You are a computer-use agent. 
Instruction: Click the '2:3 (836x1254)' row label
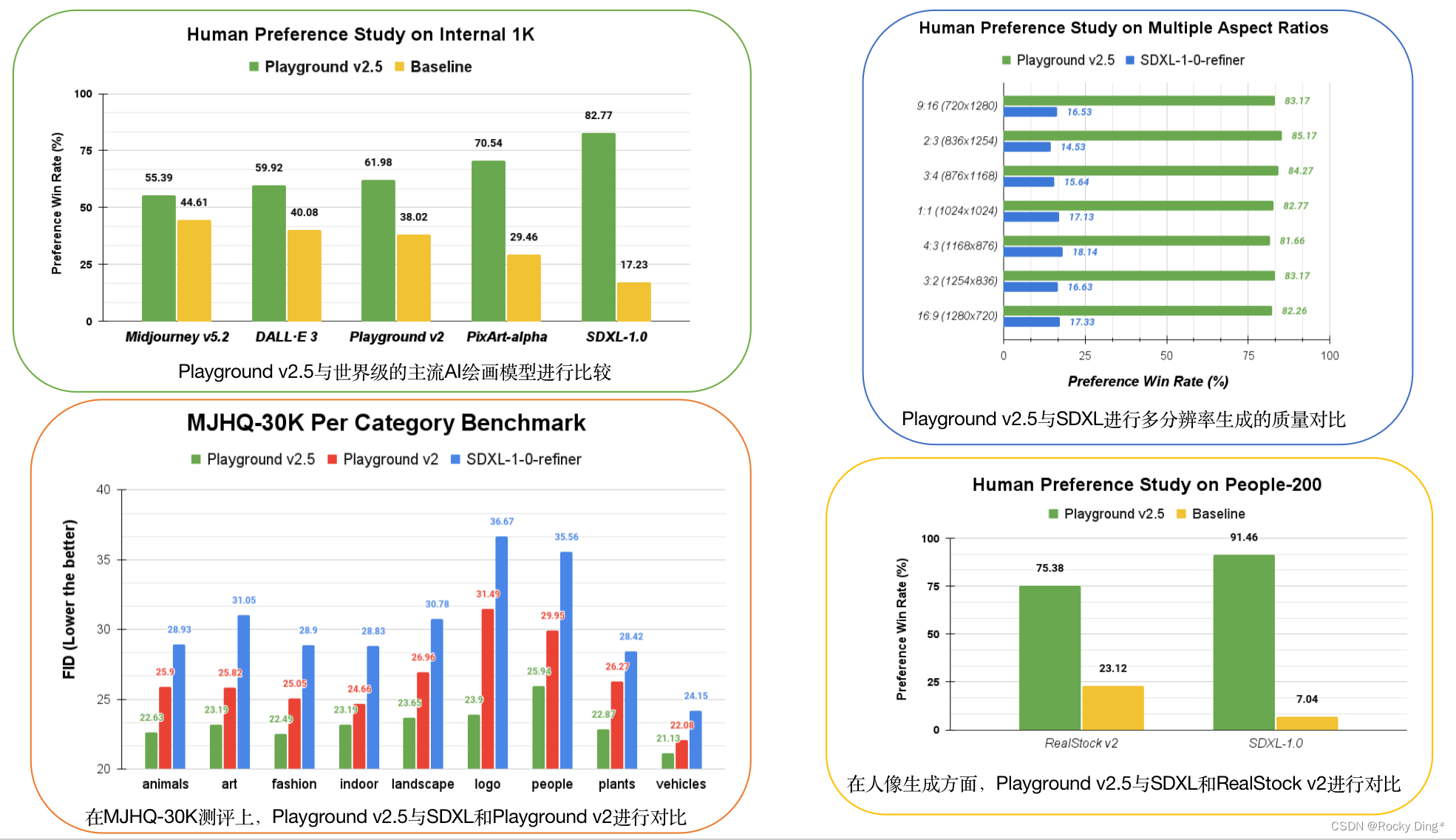(960, 140)
